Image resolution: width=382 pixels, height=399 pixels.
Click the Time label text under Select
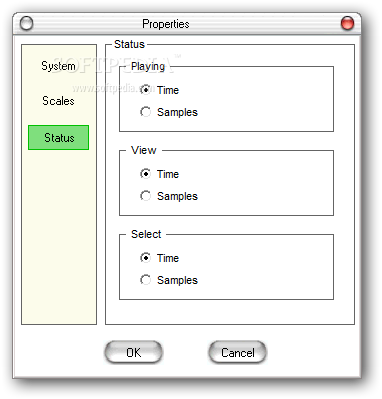click(168, 258)
